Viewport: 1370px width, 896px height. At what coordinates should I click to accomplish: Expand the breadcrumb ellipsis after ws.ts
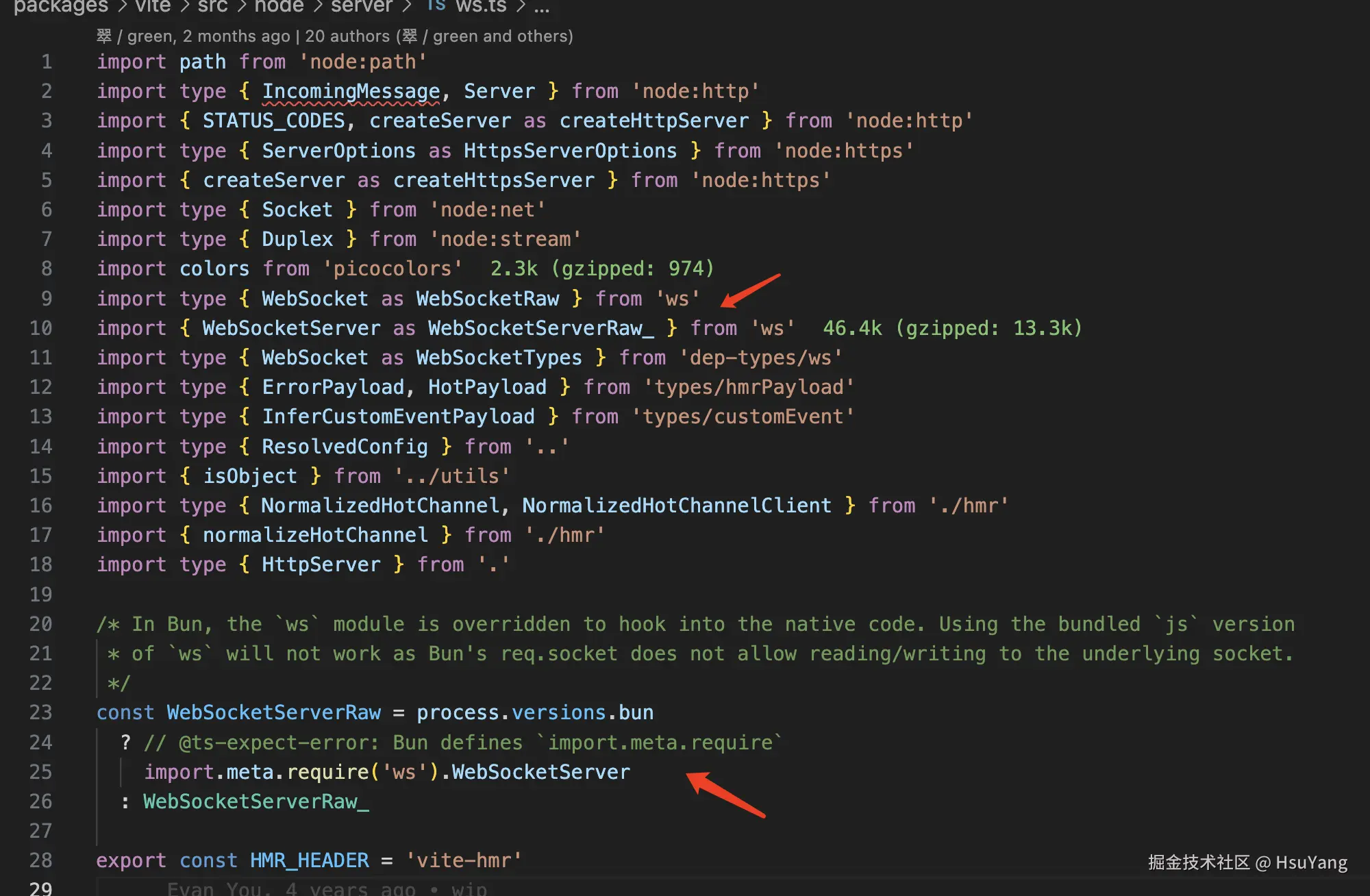coord(541,7)
